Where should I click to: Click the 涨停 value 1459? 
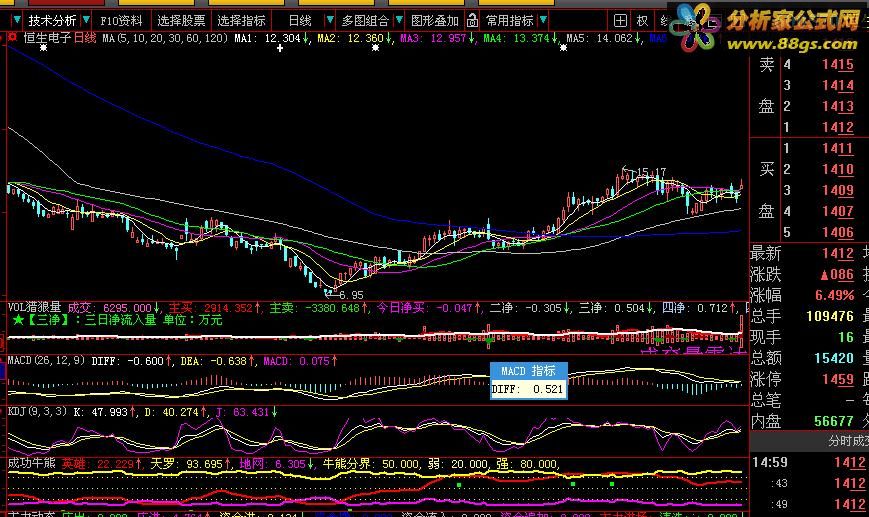point(838,379)
